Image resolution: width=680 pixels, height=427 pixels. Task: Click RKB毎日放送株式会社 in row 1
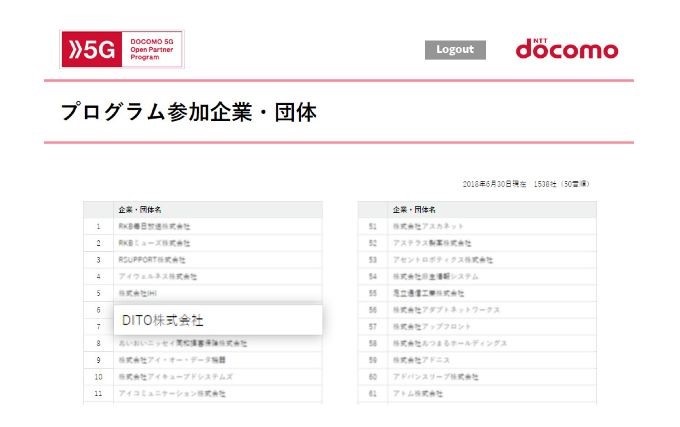pos(154,226)
